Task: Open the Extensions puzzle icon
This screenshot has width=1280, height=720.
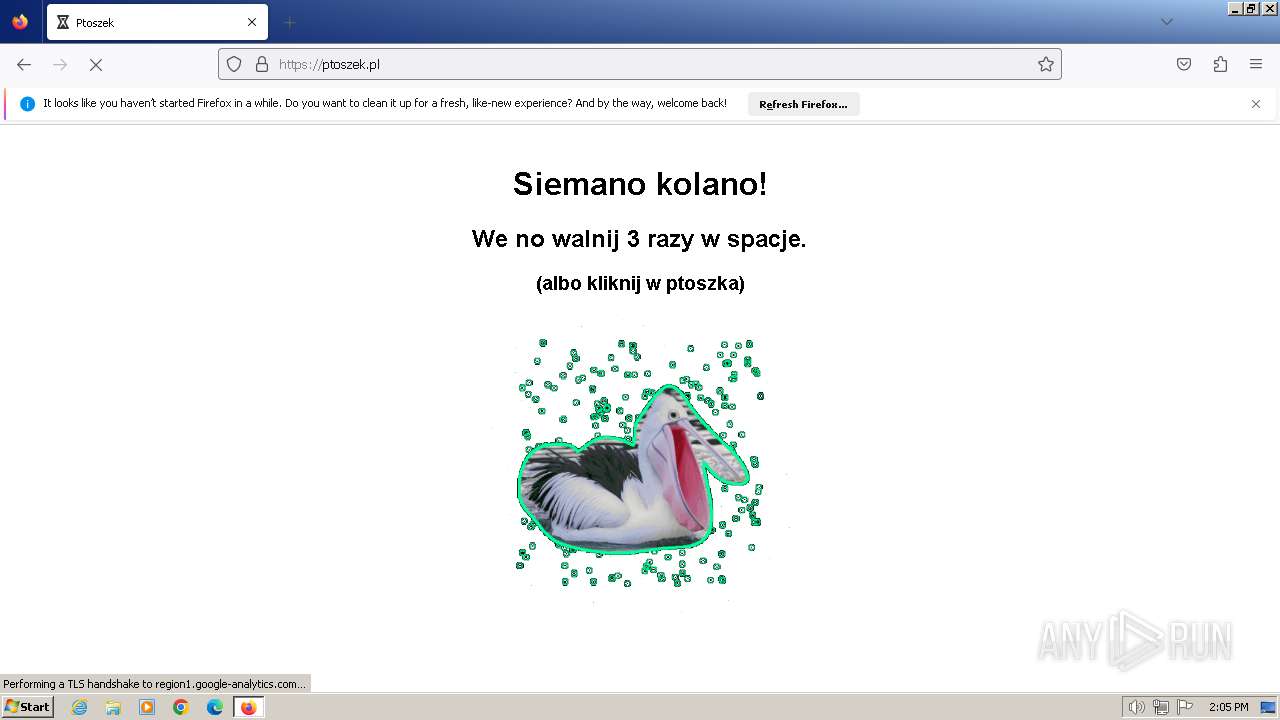Action: tap(1220, 64)
